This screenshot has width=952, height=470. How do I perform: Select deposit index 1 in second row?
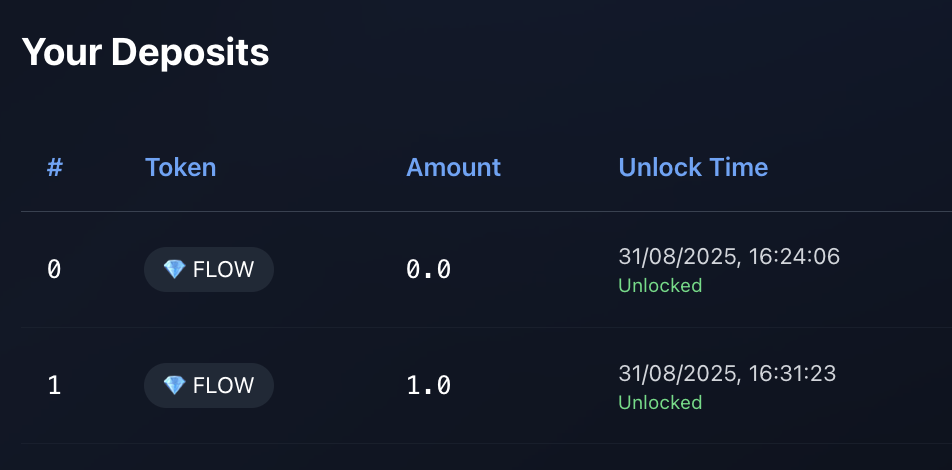click(x=55, y=385)
